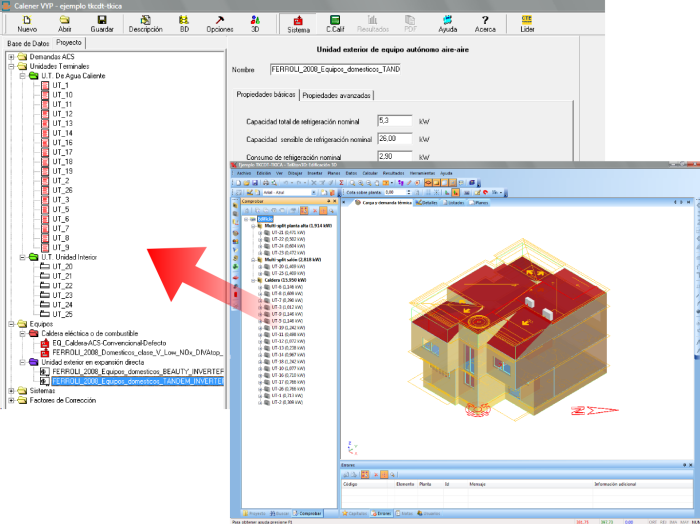This screenshot has width=700, height=524.
Task: Select the FERROLI TANDEM_INVERTER equipment item
Action: coord(138,382)
